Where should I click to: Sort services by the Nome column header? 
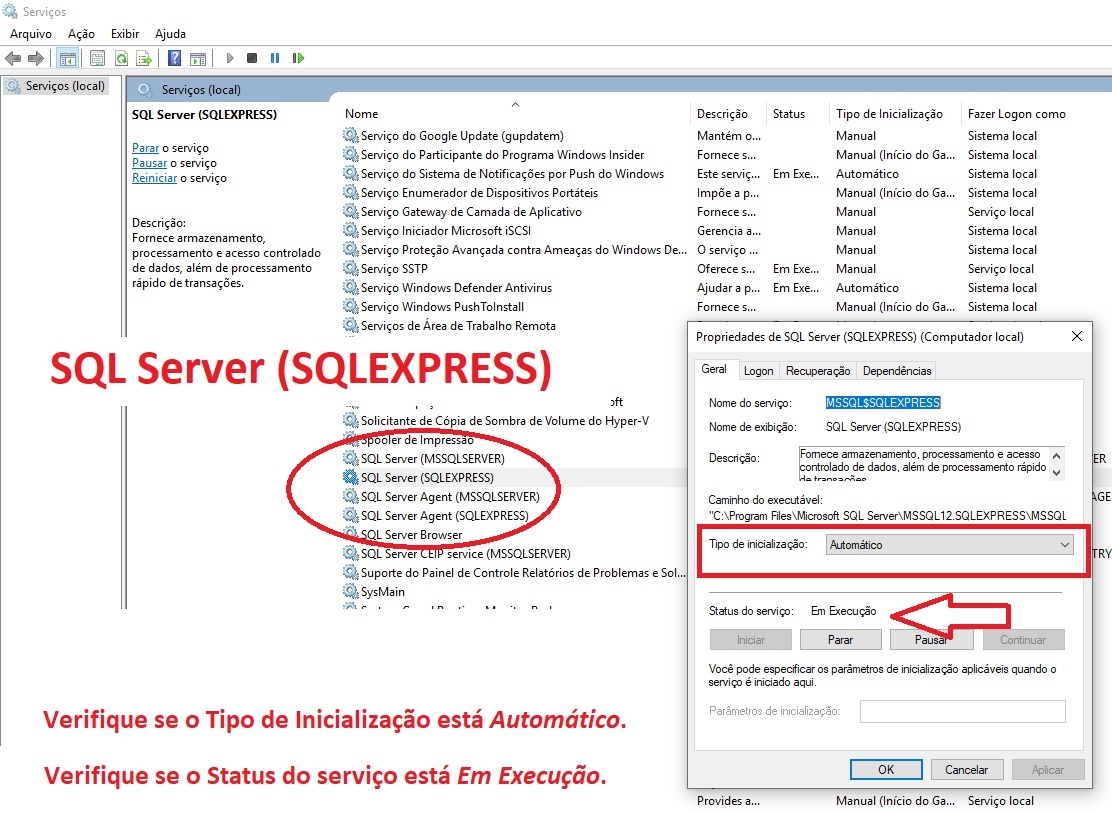(362, 114)
